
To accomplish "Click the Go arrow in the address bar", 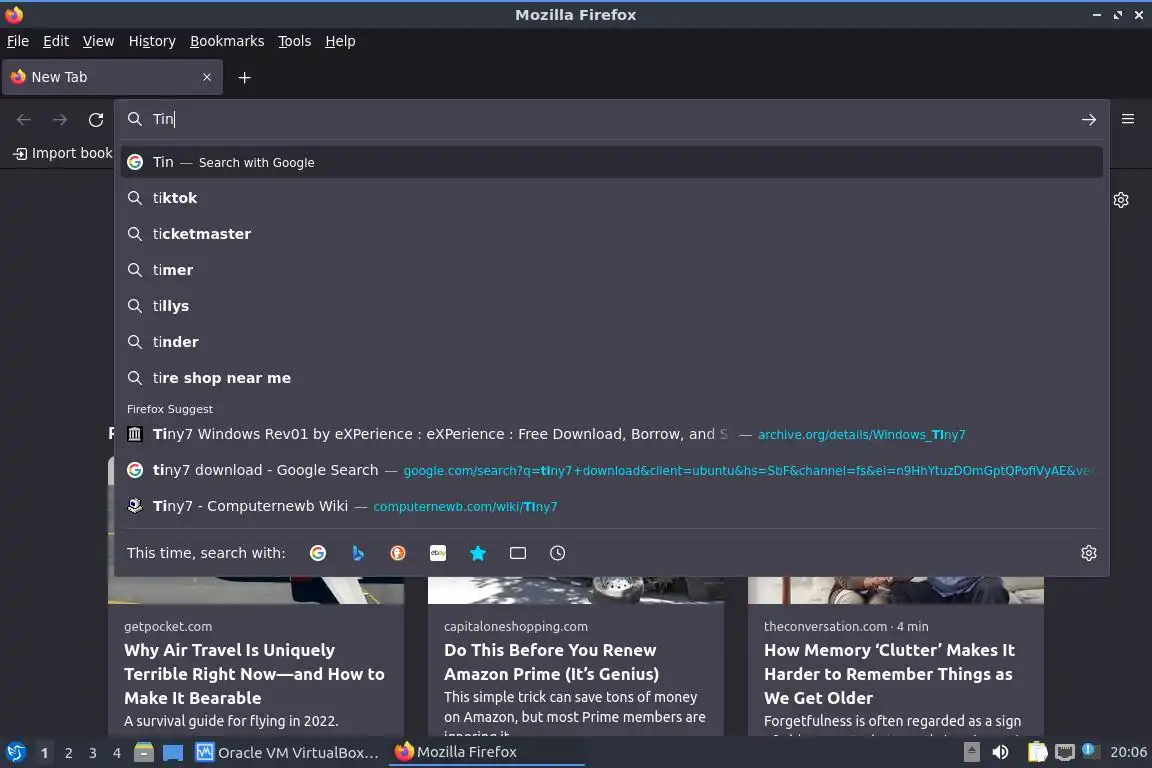I will [x=1089, y=119].
